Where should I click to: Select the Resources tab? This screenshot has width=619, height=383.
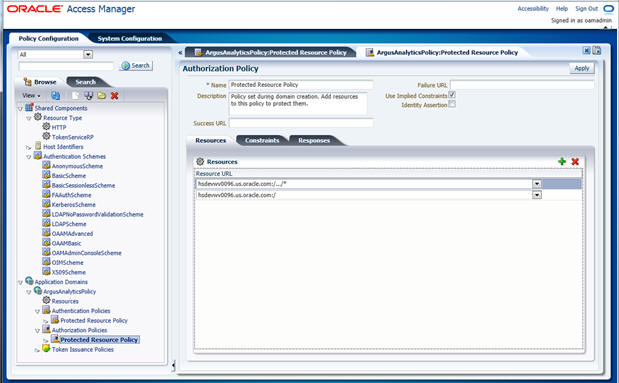(210, 140)
